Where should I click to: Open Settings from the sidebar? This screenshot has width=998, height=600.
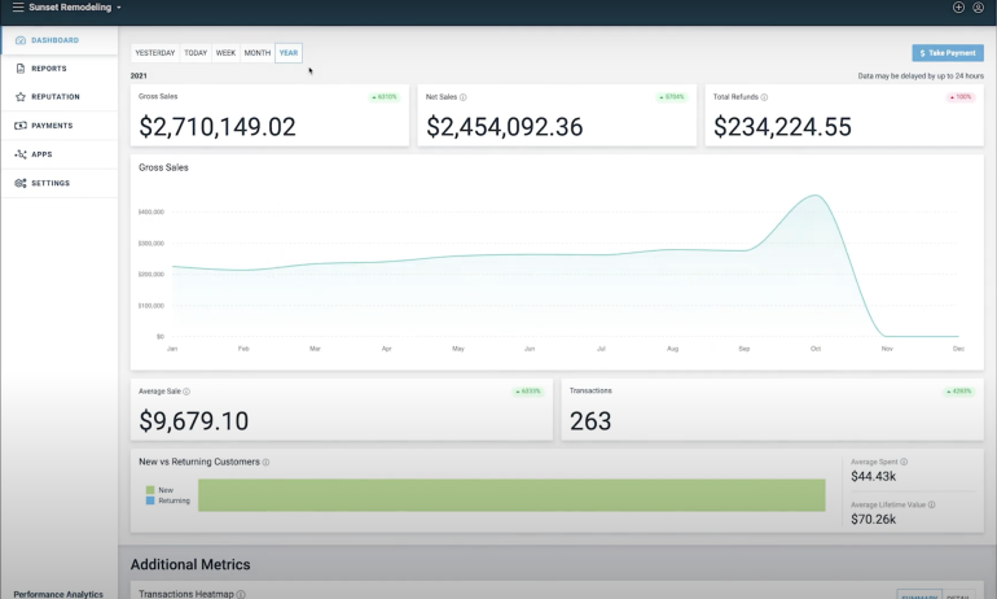[45, 183]
